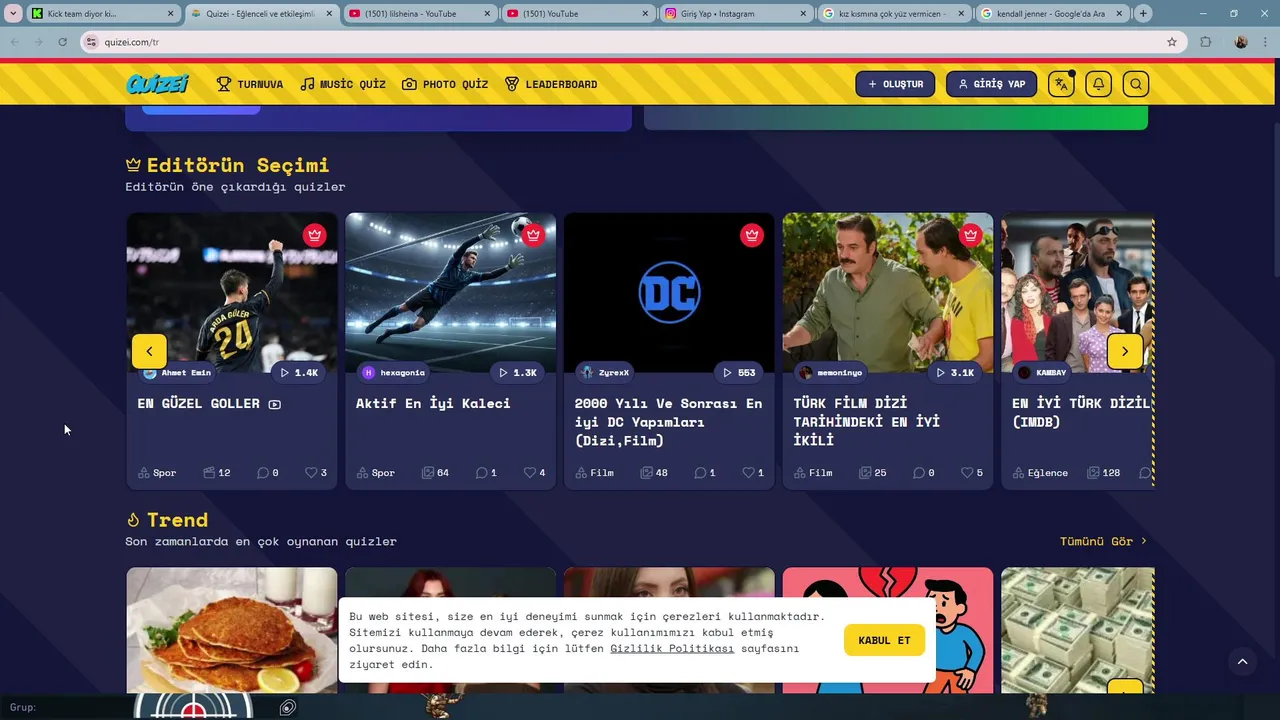The height and width of the screenshot is (720, 1280).
Task: Click Tümünü Gör link in Trend
Action: [1104, 541]
